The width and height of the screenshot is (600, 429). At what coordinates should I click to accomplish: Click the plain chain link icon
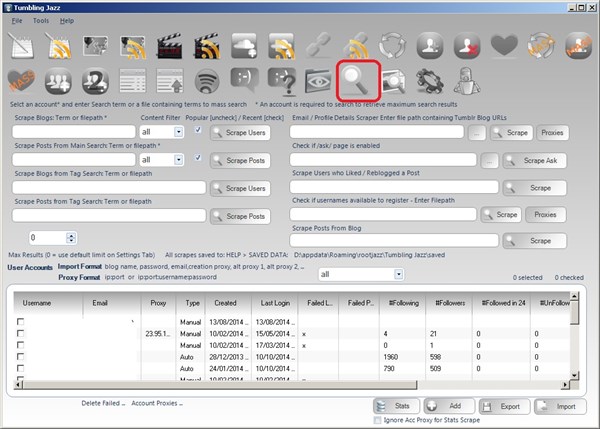coord(318,45)
